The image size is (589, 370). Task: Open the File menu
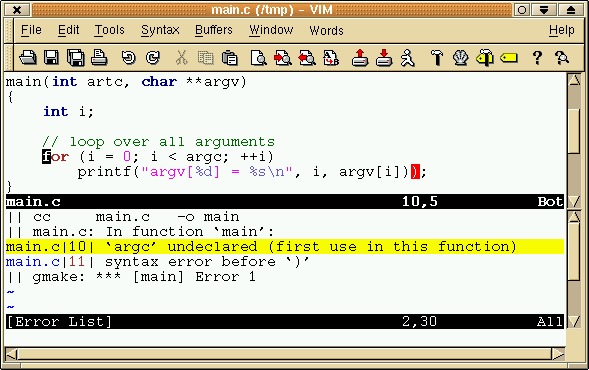click(31, 30)
